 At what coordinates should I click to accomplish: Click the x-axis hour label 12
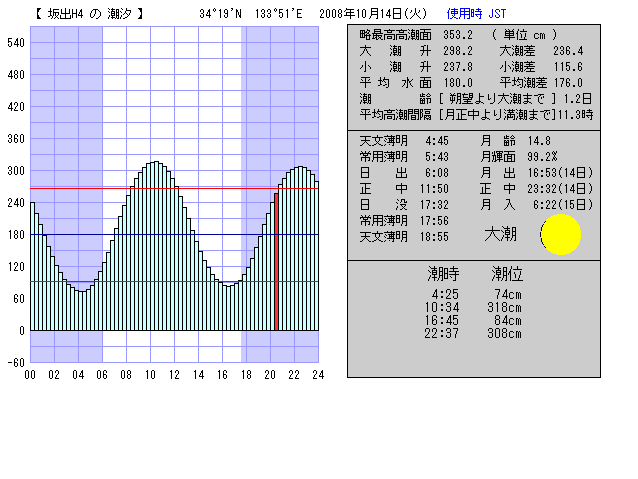pos(175,375)
